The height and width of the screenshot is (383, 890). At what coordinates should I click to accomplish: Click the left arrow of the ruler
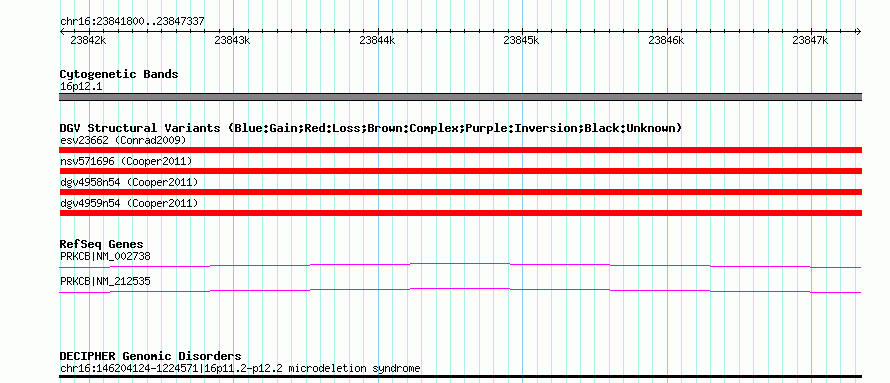[62, 32]
